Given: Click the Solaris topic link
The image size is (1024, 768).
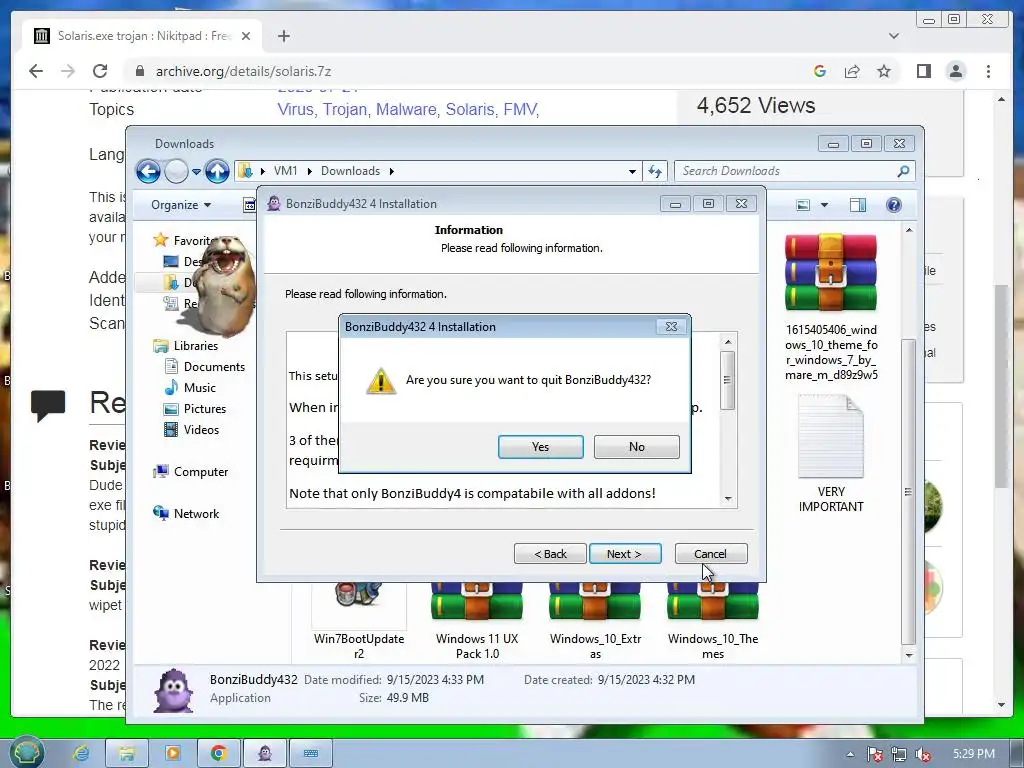Looking at the screenshot, I should pyautogui.click(x=471, y=109).
